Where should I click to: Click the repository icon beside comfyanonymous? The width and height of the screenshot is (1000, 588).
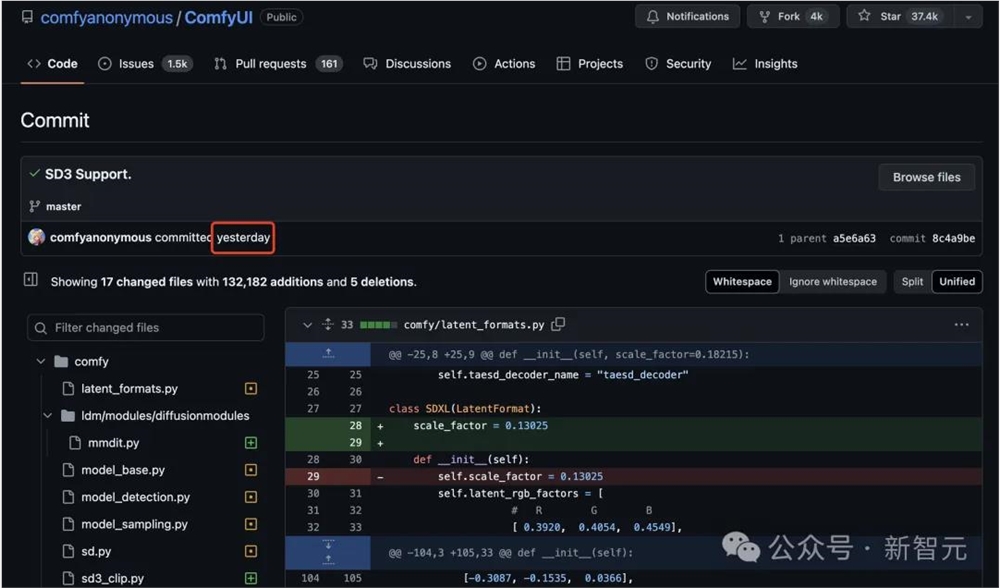pyautogui.click(x=27, y=17)
